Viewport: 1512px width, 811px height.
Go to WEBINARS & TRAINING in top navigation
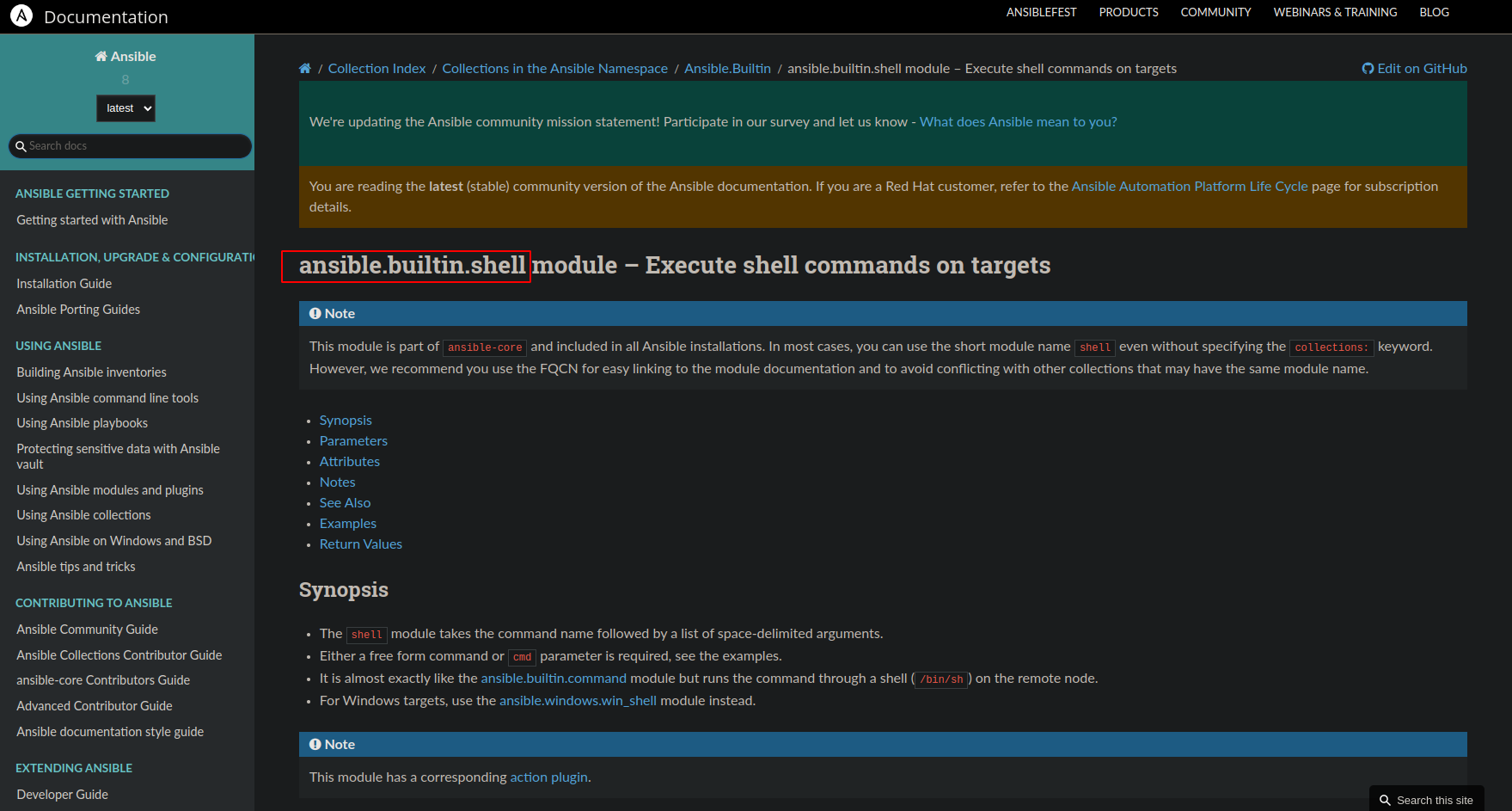coord(1335,12)
